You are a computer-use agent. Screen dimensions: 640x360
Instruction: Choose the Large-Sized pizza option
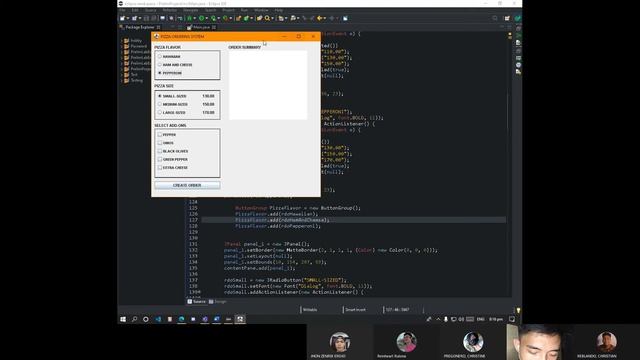[160, 112]
